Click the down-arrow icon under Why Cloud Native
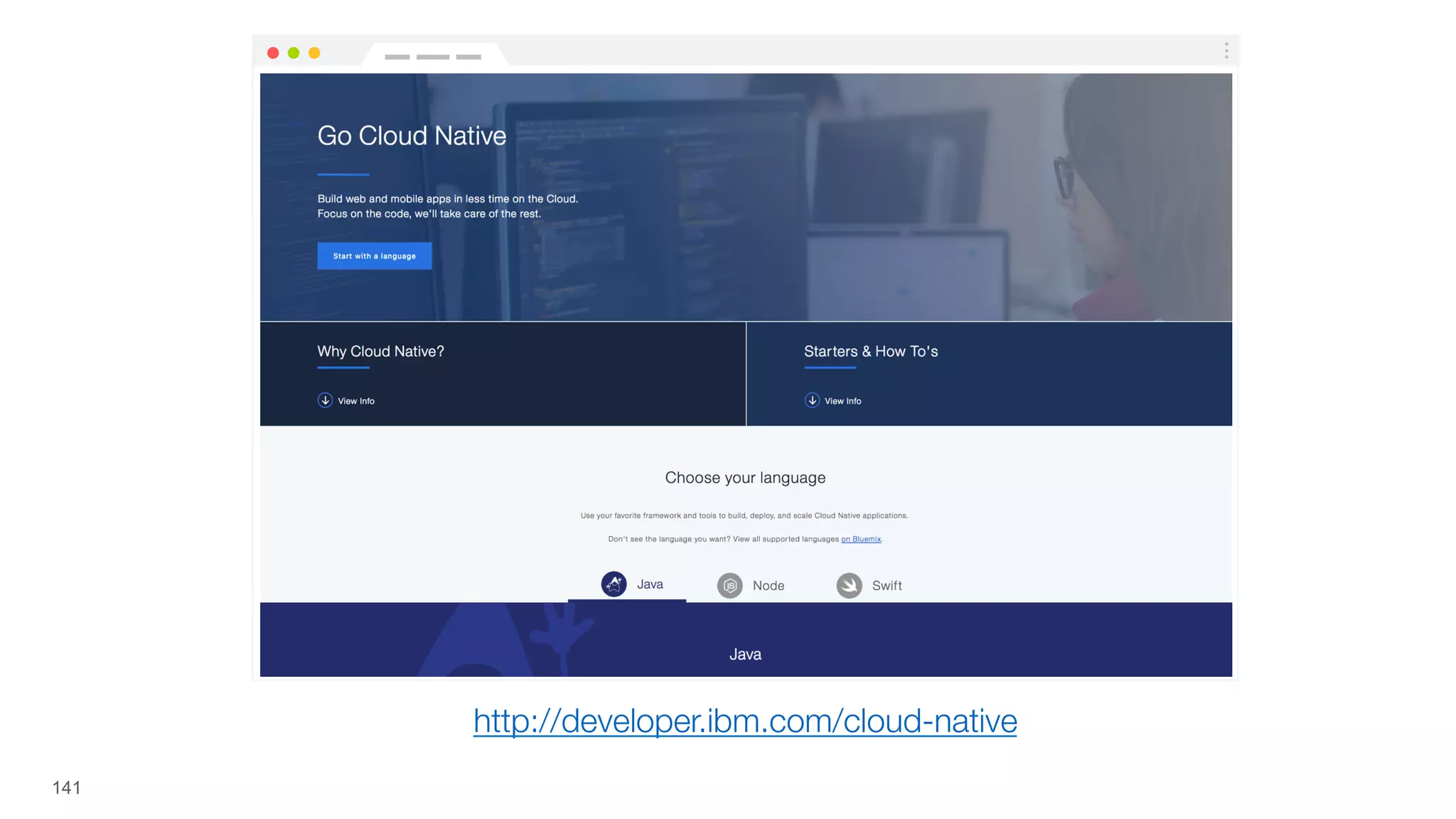The width and height of the screenshot is (1456, 819). point(325,400)
